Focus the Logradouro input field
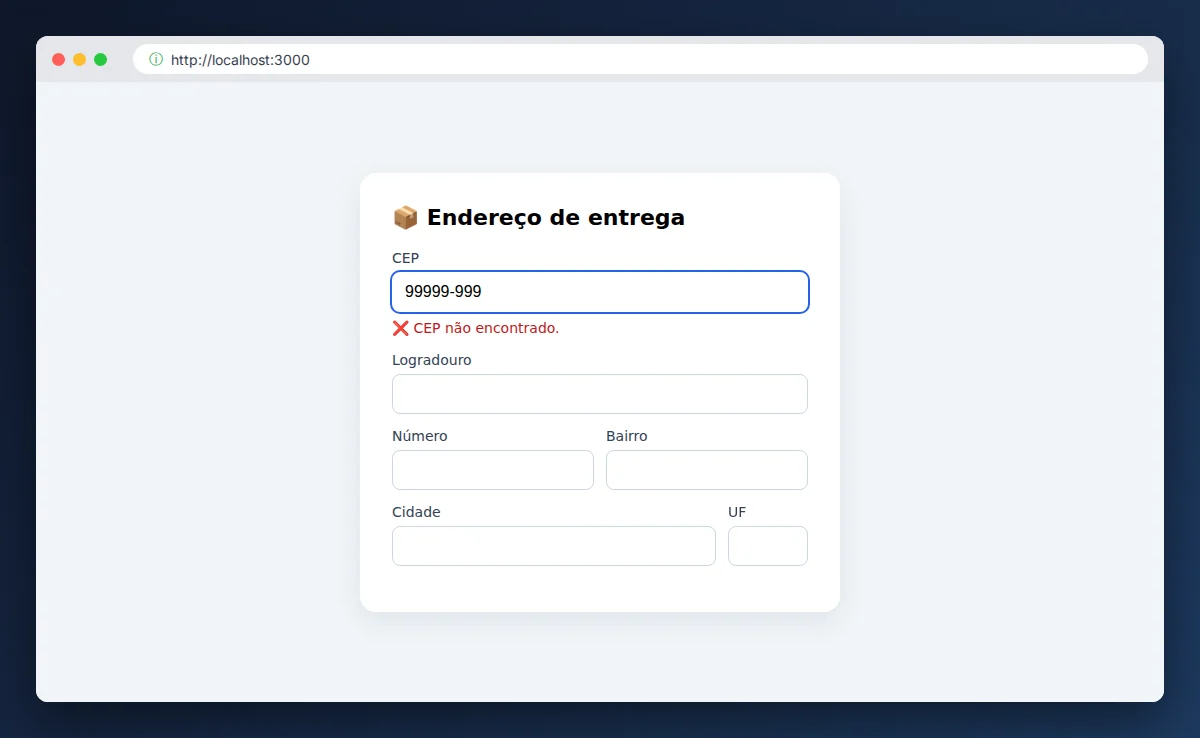The image size is (1200, 738). tap(600, 394)
